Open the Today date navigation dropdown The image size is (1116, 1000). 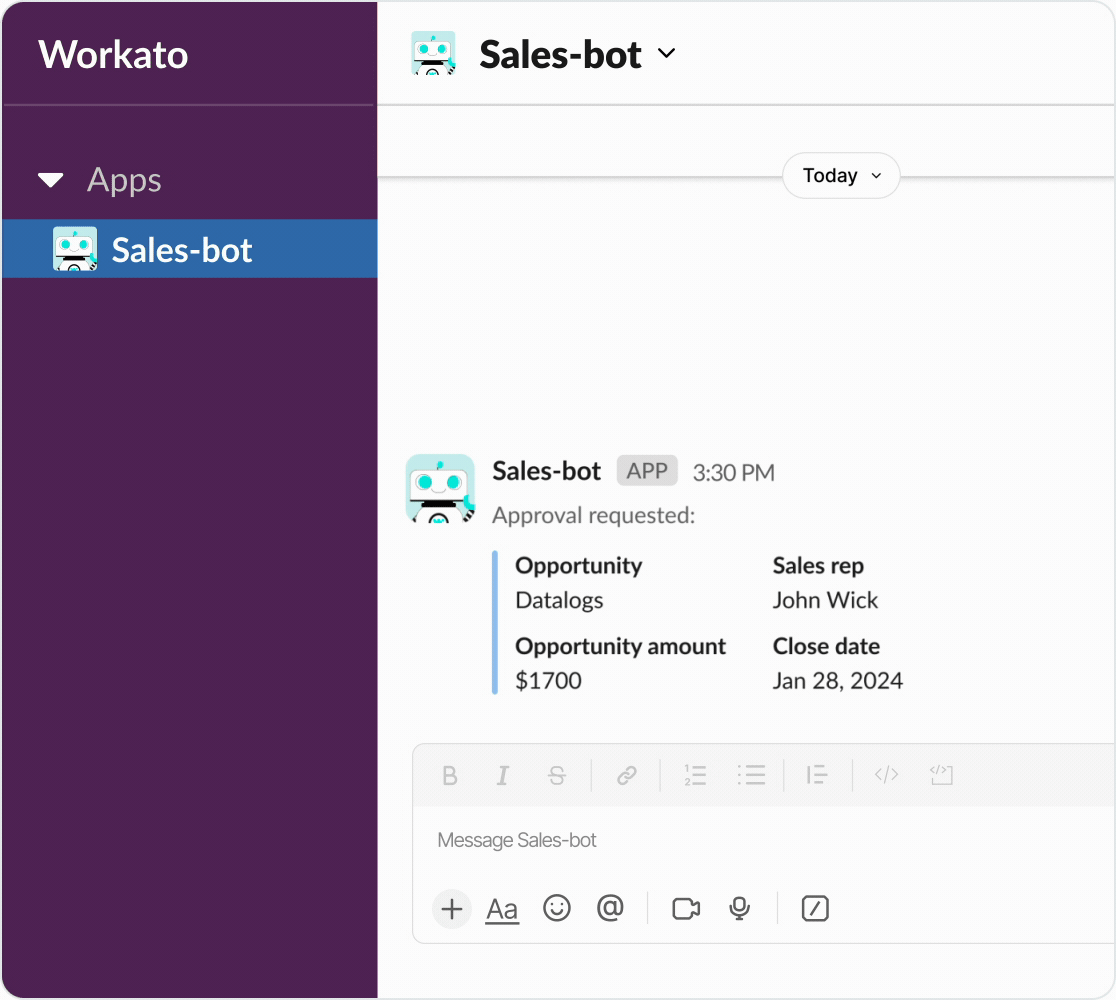840,175
